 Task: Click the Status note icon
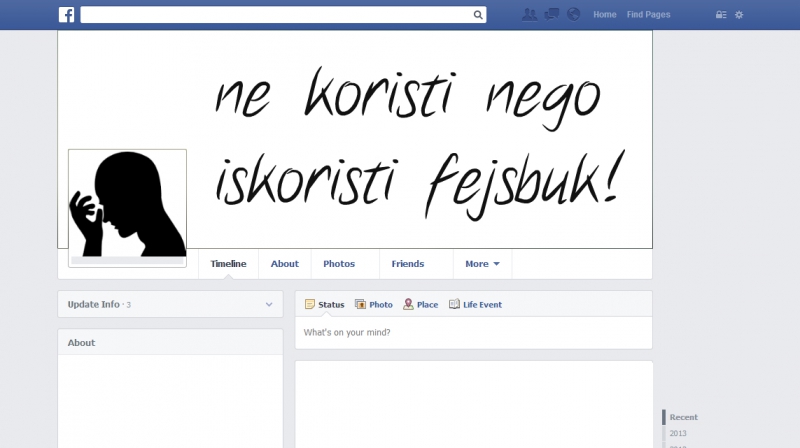pos(310,304)
